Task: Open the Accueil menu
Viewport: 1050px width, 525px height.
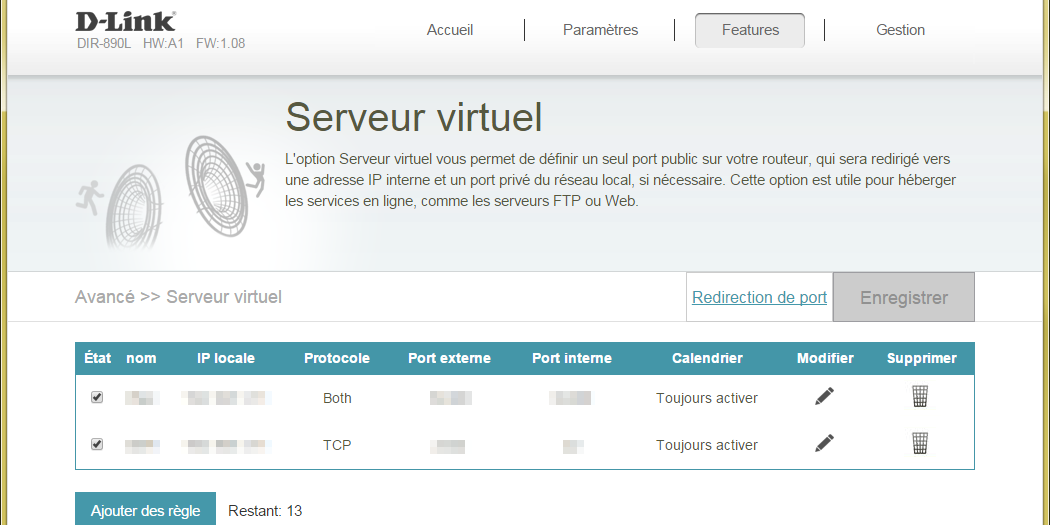Action: (x=450, y=30)
